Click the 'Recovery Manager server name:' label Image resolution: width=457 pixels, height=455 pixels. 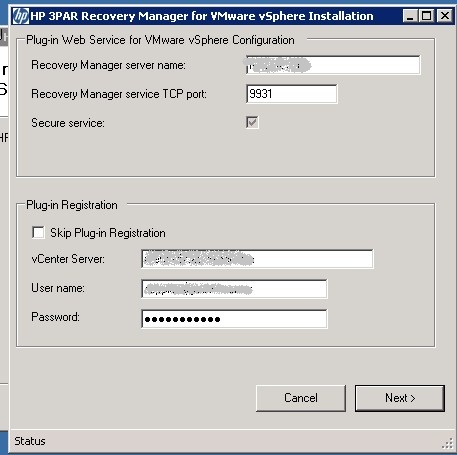click(108, 65)
